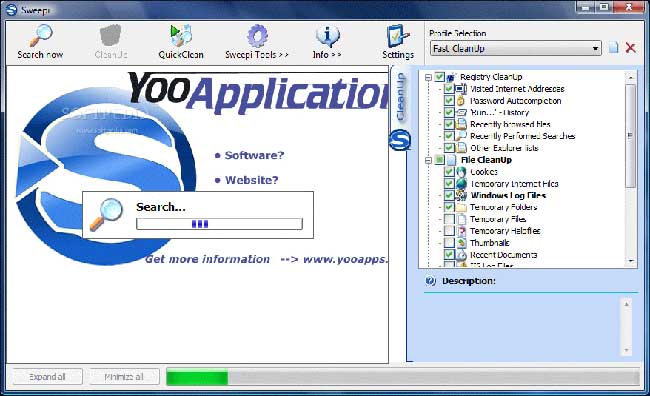
Task: Open www.yooapps link in banner
Action: click(345, 260)
